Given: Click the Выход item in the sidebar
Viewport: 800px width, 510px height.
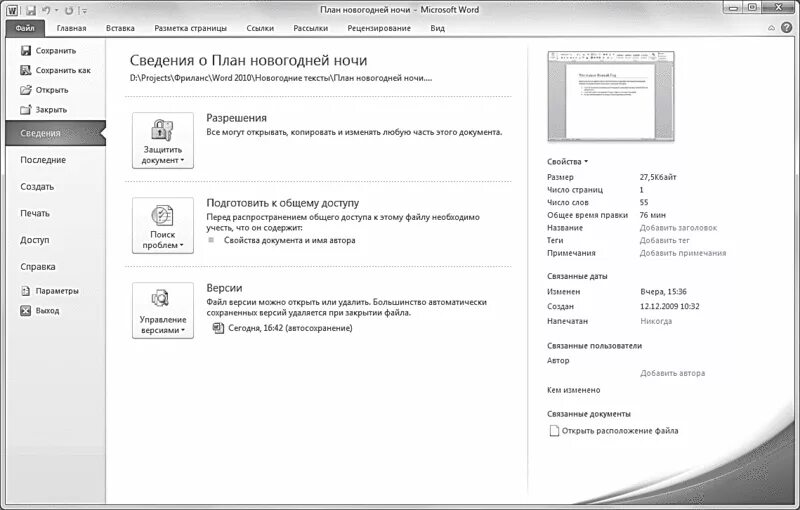Looking at the screenshot, I should (x=40, y=311).
